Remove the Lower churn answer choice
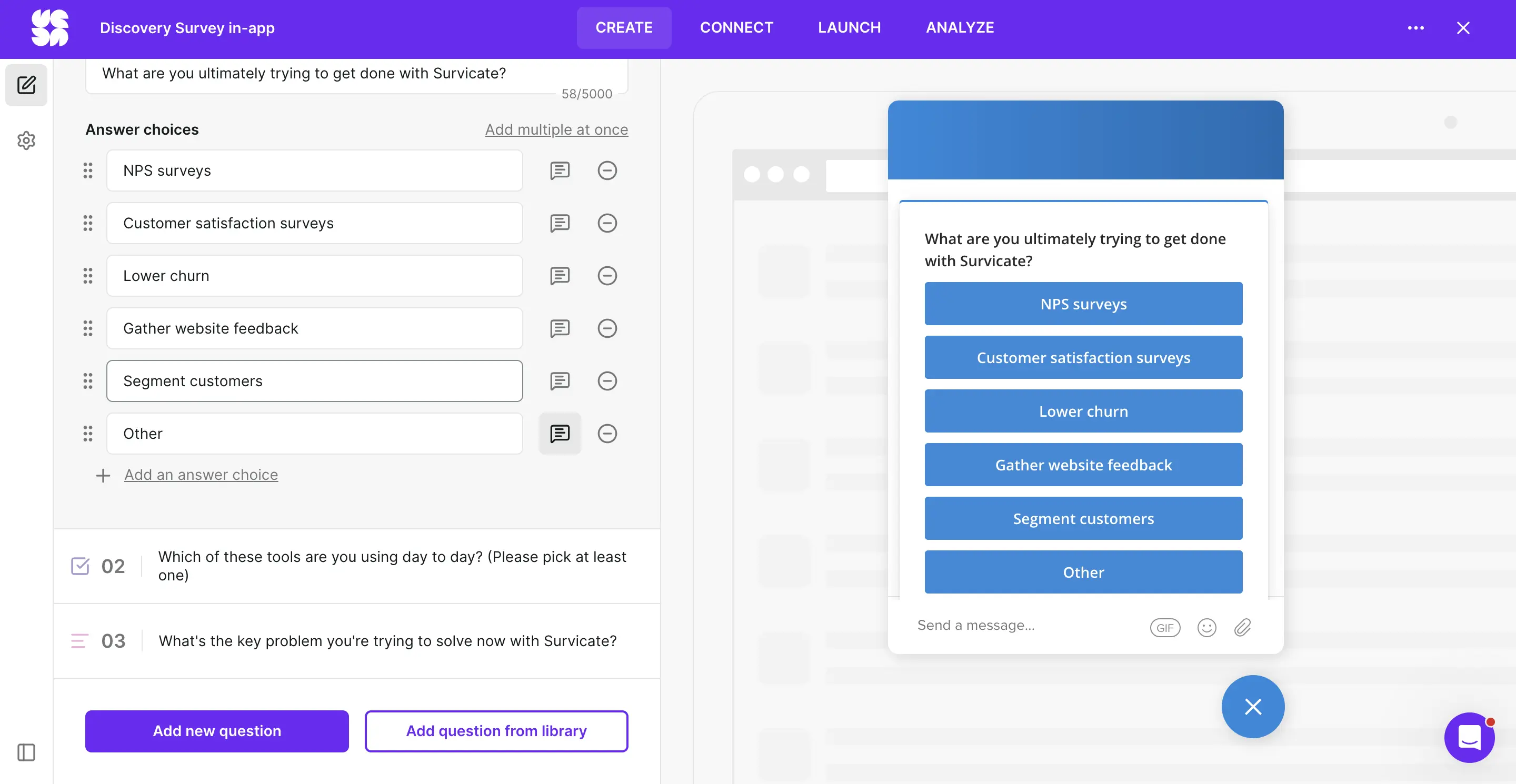 coord(607,276)
